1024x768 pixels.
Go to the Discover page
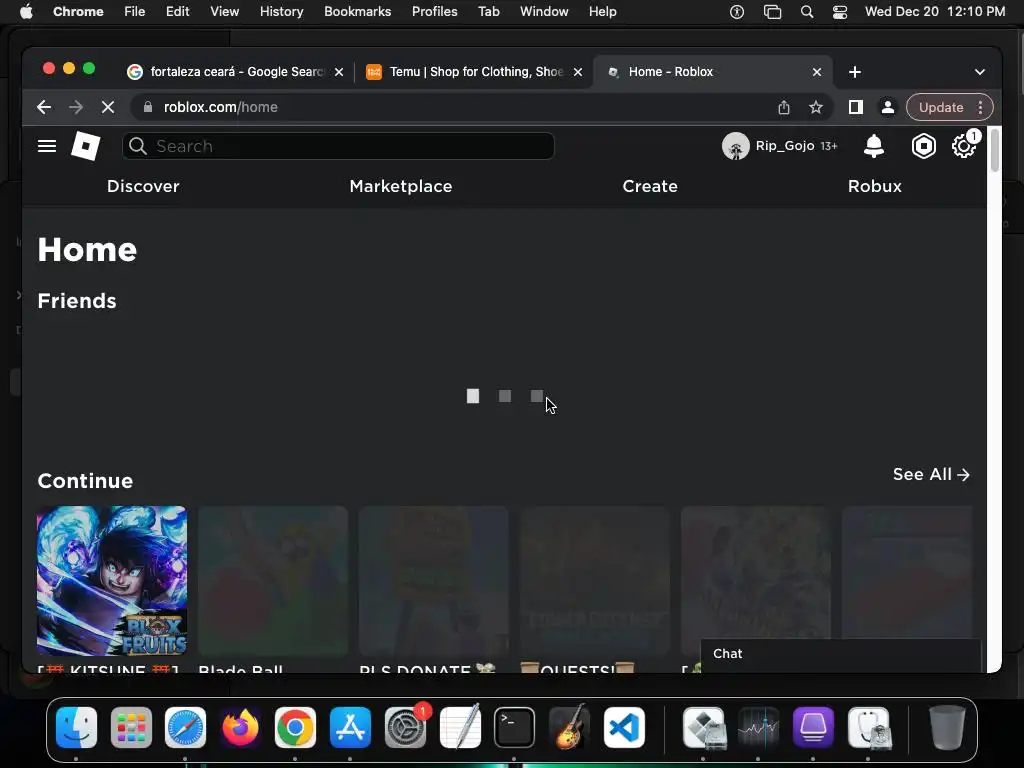[x=143, y=186]
